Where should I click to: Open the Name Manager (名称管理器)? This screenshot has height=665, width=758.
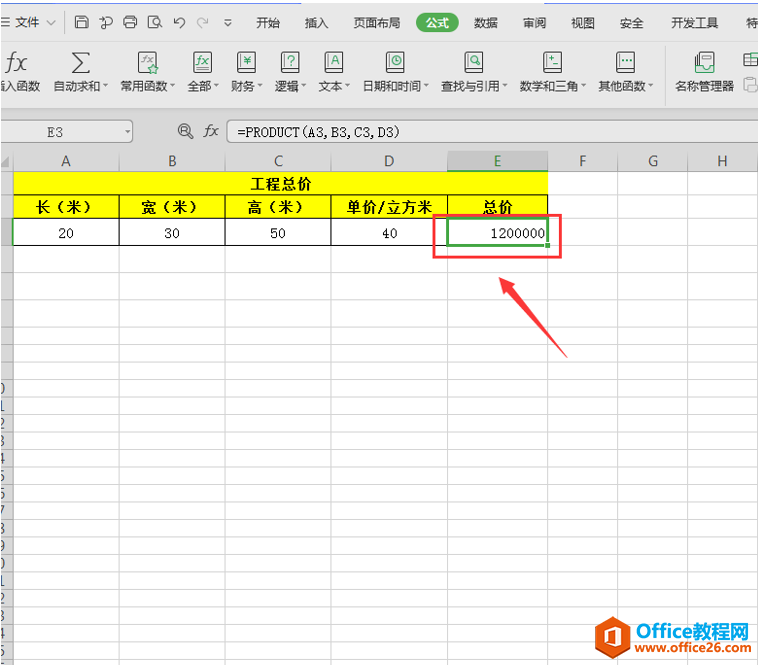pyautogui.click(x=704, y=64)
